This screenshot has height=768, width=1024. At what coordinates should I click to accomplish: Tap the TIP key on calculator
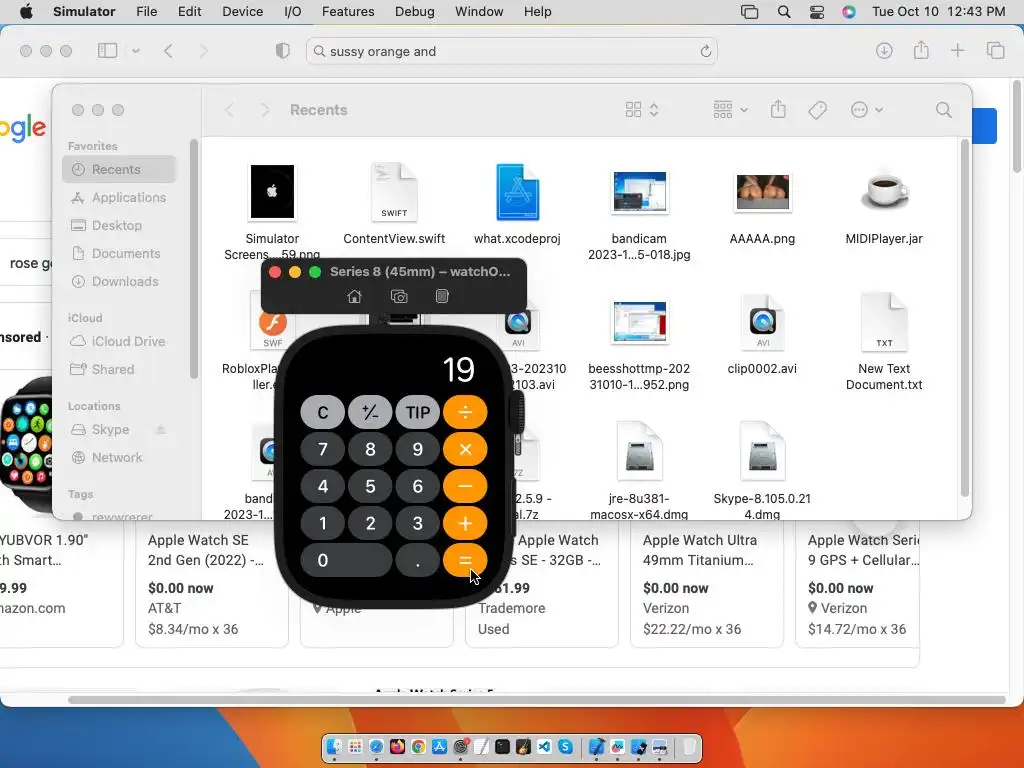[x=418, y=412]
